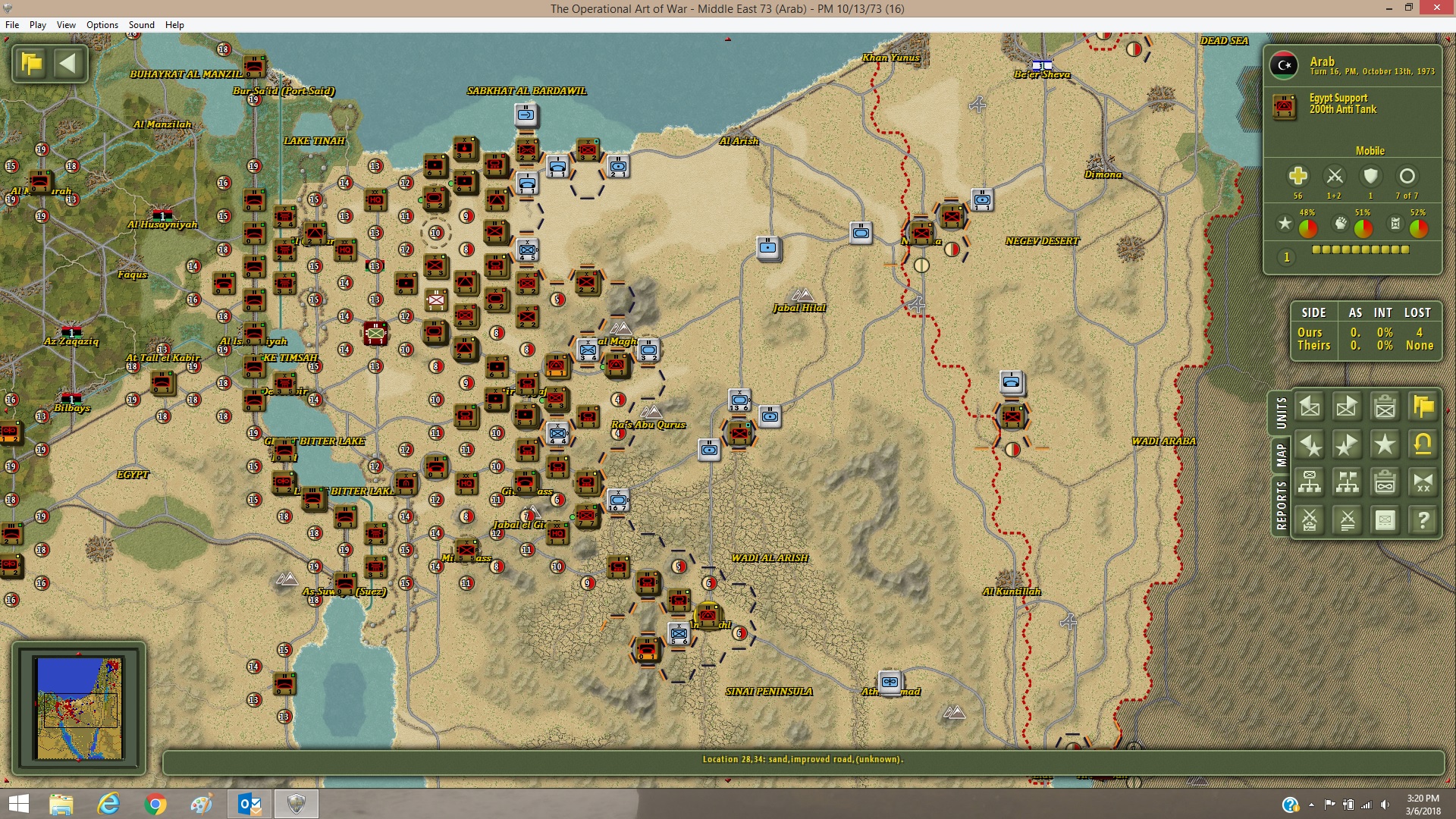This screenshot has height=819, width=1456.
Task: Click the shield defense strength icon
Action: [1370, 176]
